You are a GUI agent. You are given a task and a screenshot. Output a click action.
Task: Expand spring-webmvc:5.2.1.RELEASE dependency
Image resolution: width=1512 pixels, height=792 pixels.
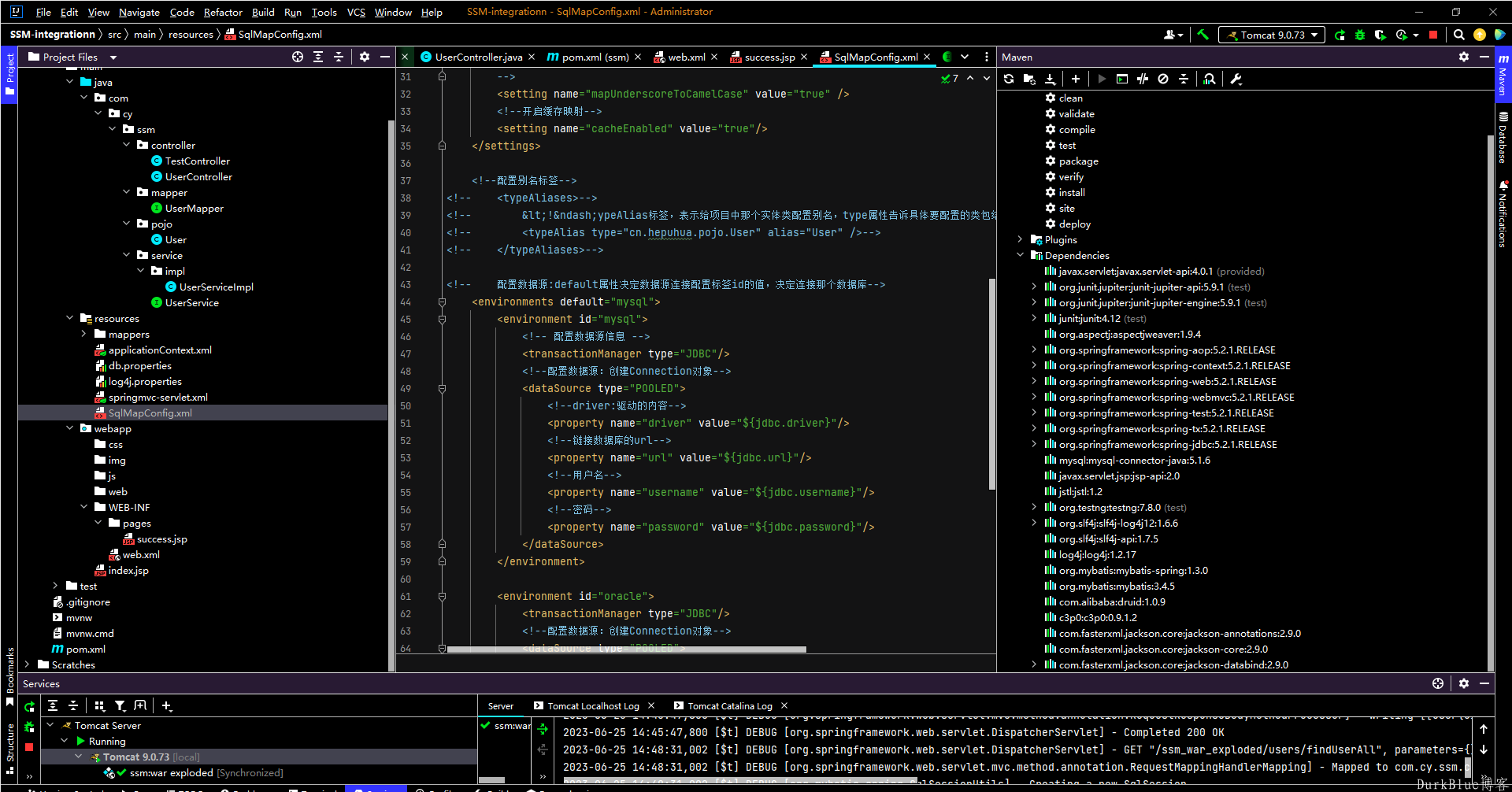(1035, 397)
